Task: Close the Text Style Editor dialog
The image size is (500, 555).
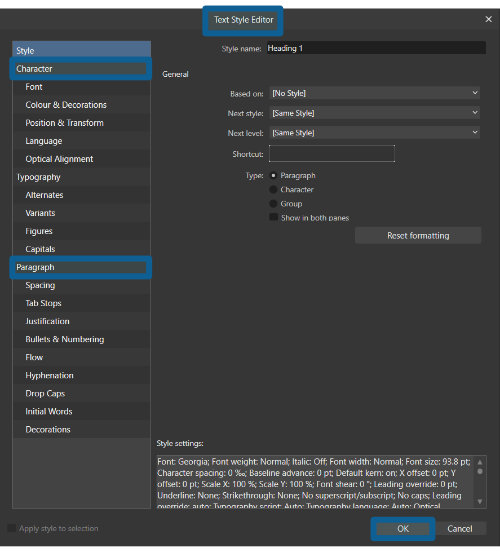Action: tap(488, 19)
